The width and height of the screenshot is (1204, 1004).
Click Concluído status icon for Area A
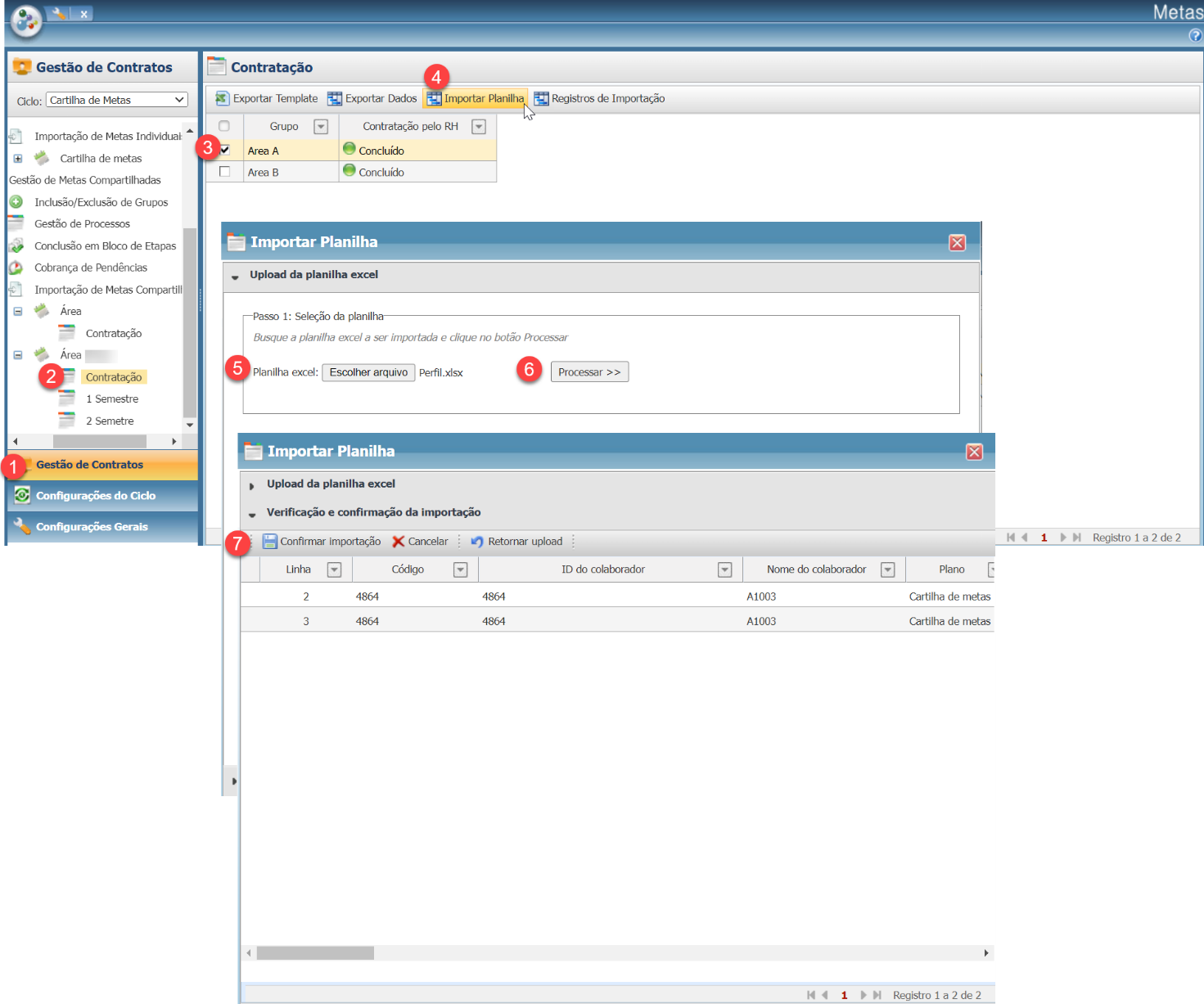point(349,149)
